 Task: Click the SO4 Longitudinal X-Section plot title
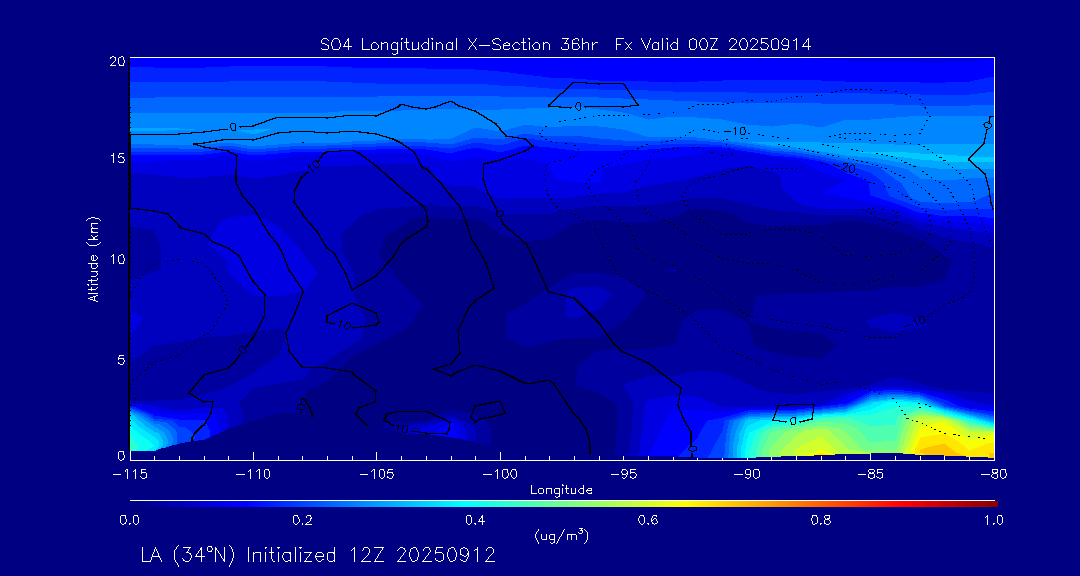pyautogui.click(x=565, y=44)
